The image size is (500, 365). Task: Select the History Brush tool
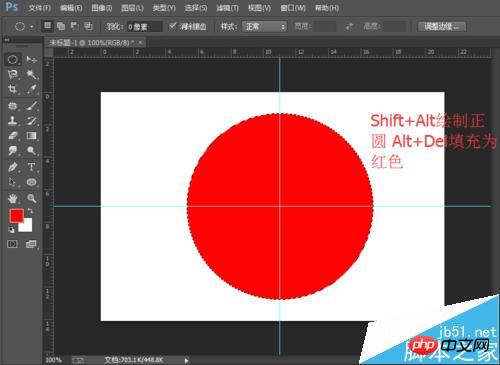click(32, 121)
